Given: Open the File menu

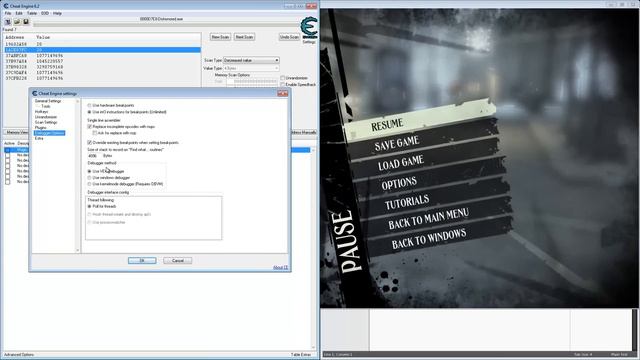Looking at the screenshot, I should click(x=8, y=13).
